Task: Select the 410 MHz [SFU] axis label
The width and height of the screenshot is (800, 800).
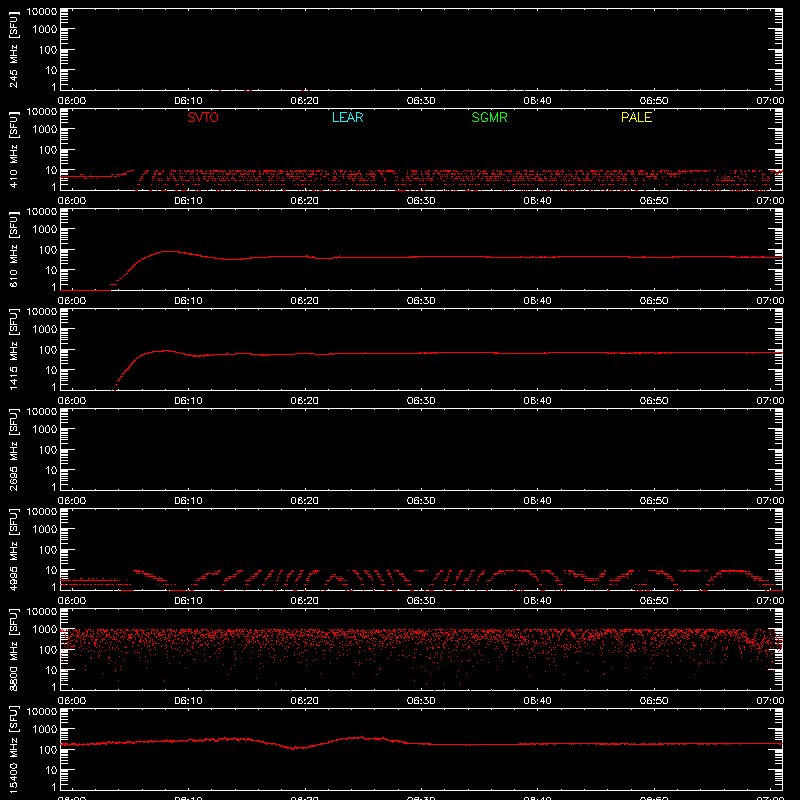Action: (14, 149)
